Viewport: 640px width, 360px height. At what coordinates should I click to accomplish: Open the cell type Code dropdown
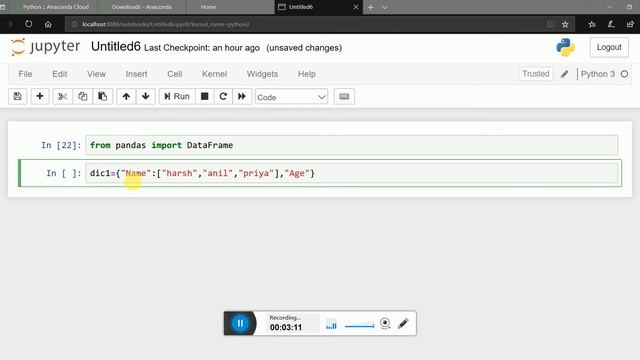click(291, 97)
